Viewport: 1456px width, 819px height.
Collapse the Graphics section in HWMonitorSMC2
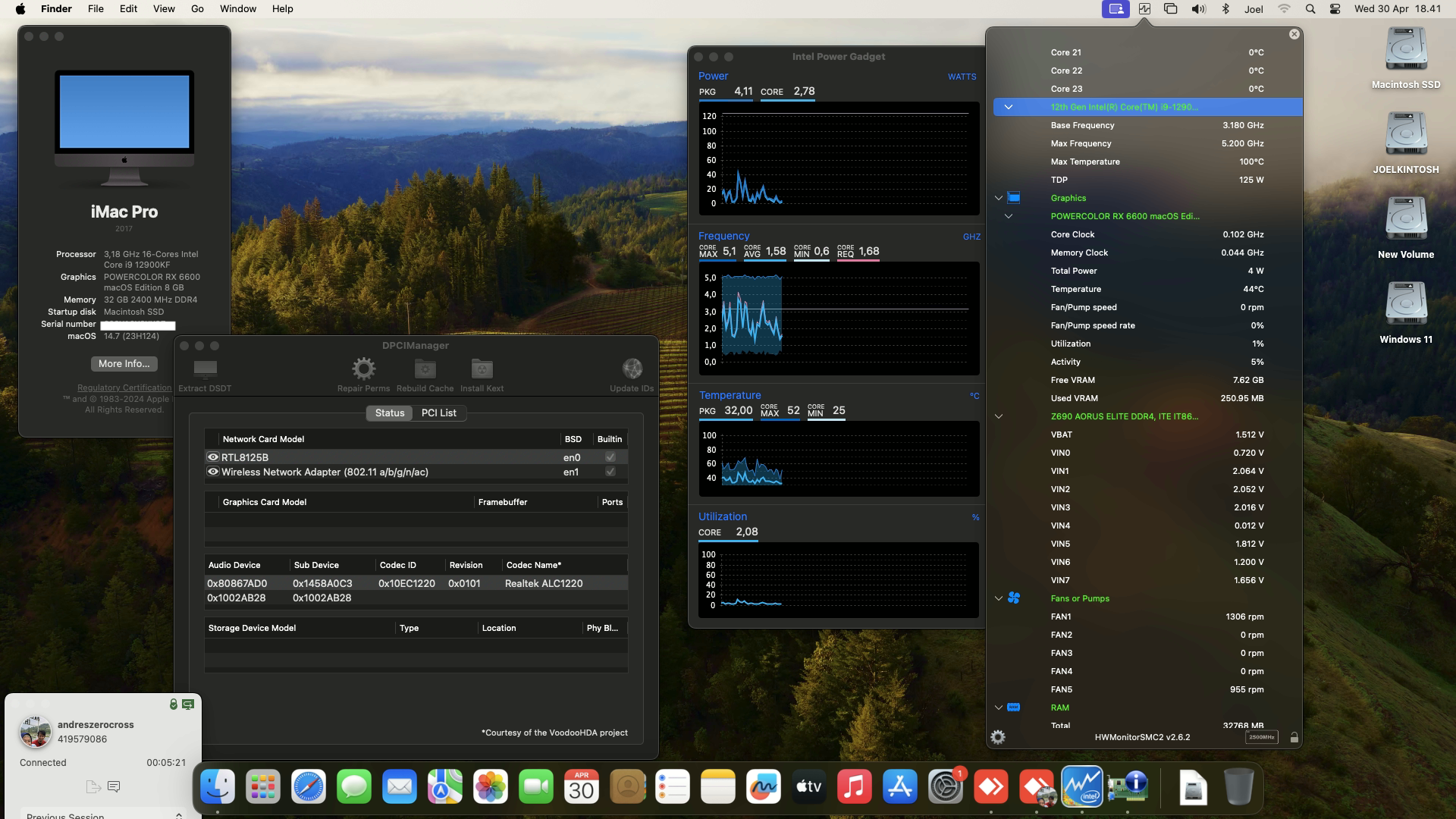coord(999,197)
